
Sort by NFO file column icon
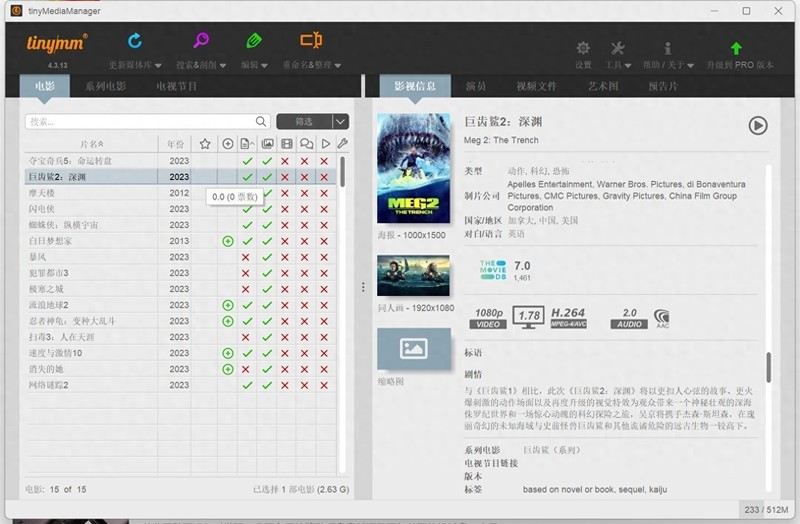[247, 144]
